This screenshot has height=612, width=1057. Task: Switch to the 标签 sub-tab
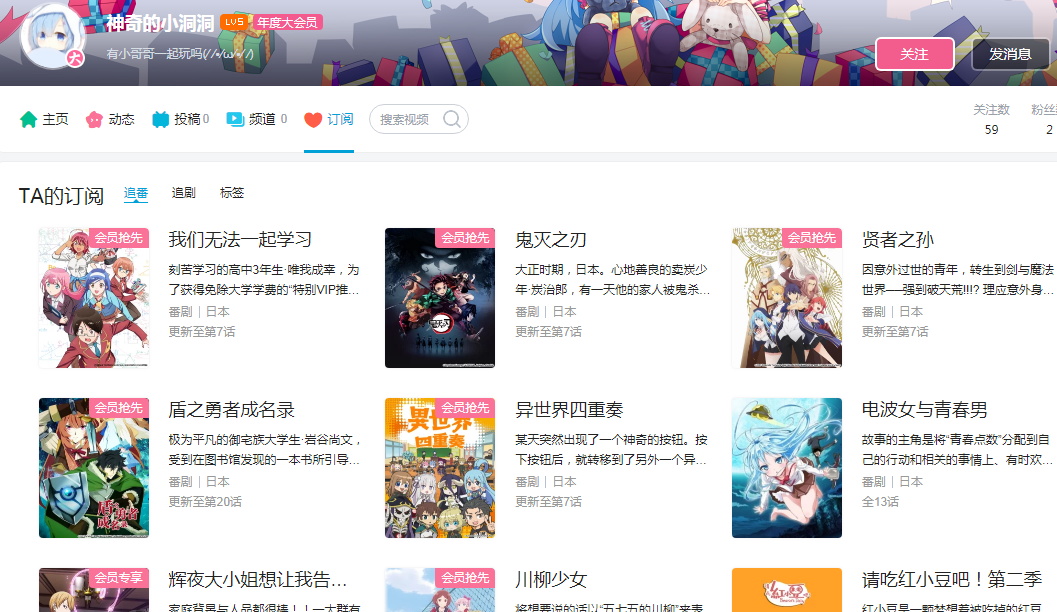click(x=232, y=193)
